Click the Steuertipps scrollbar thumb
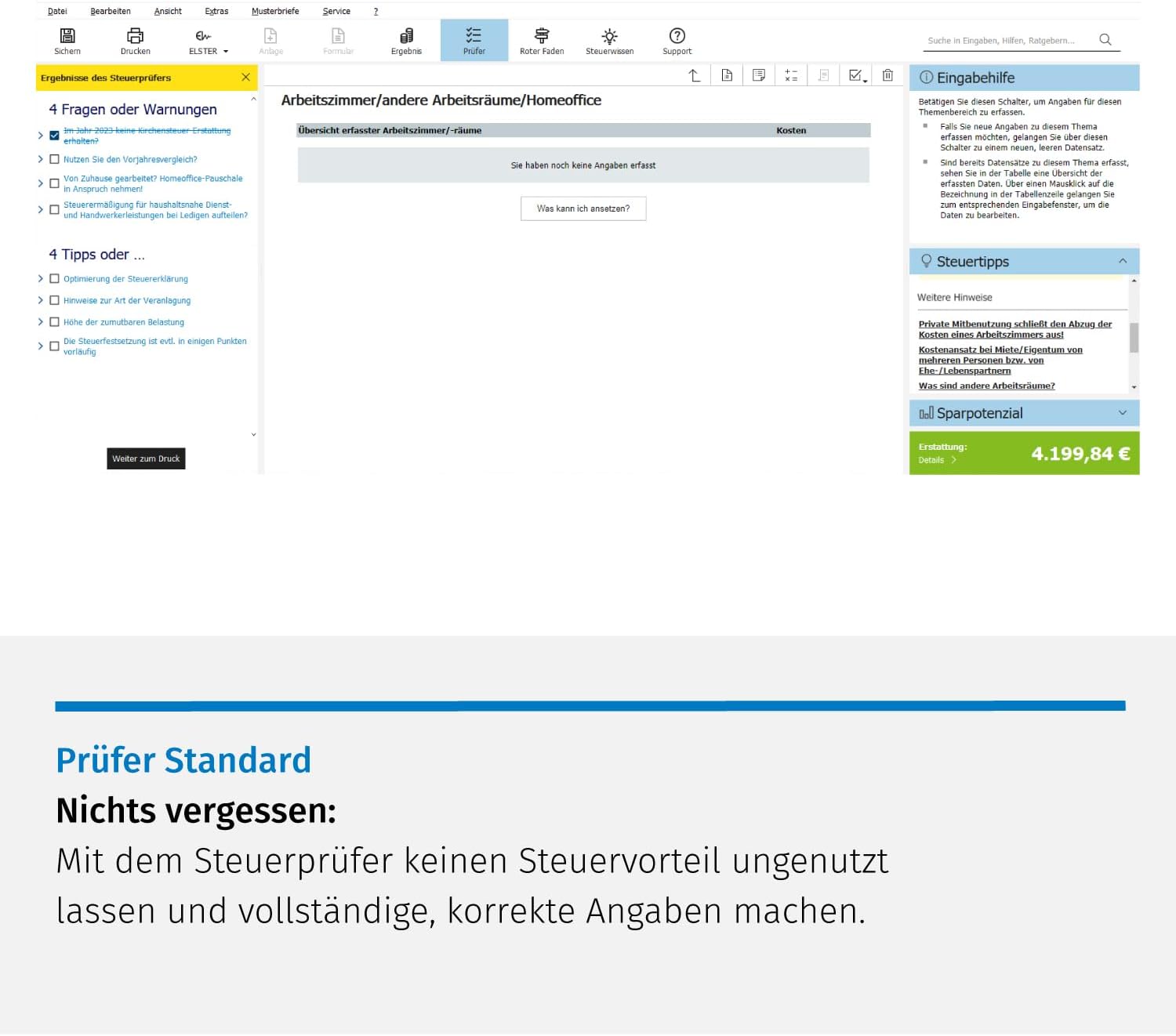 click(x=1134, y=338)
